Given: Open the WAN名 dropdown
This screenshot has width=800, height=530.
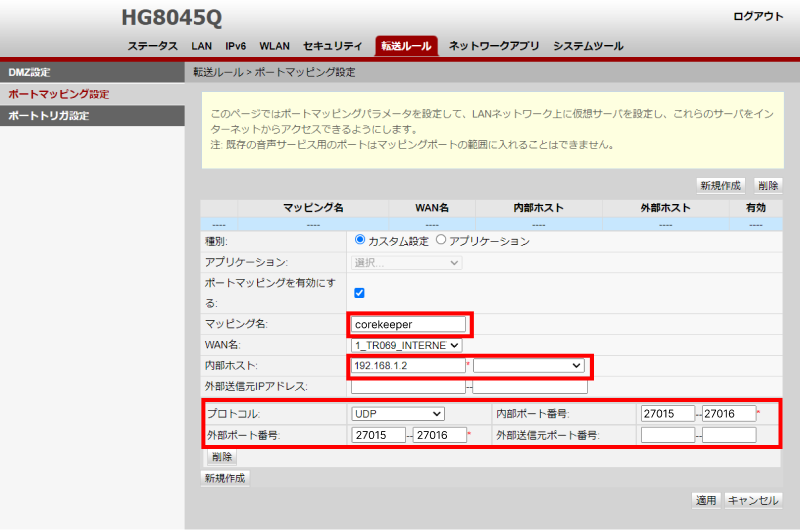Looking at the screenshot, I should (407, 345).
